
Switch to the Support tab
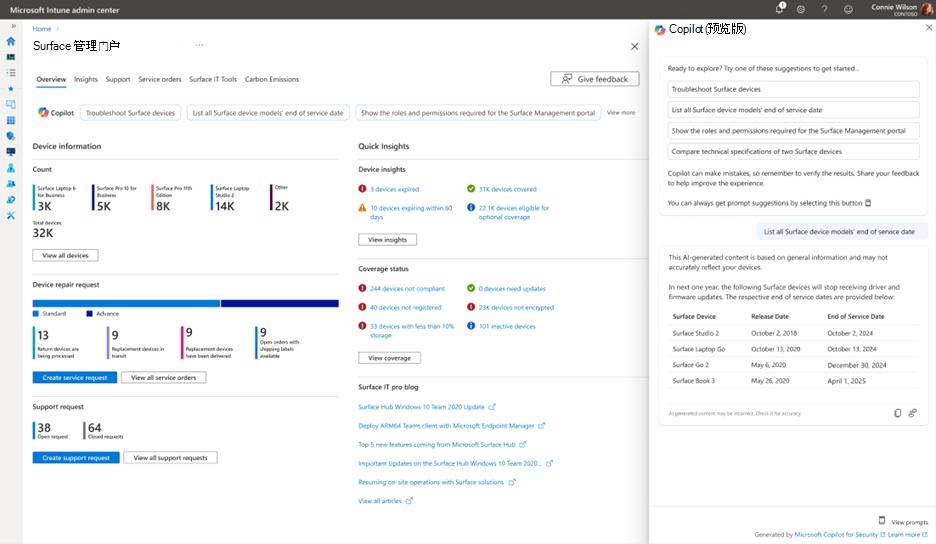[x=118, y=79]
